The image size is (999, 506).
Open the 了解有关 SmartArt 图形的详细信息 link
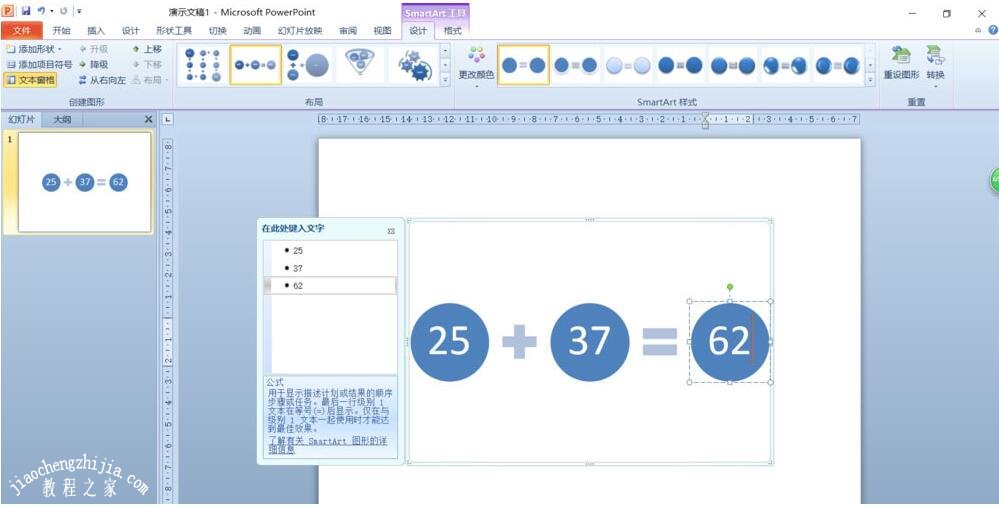pos(327,445)
